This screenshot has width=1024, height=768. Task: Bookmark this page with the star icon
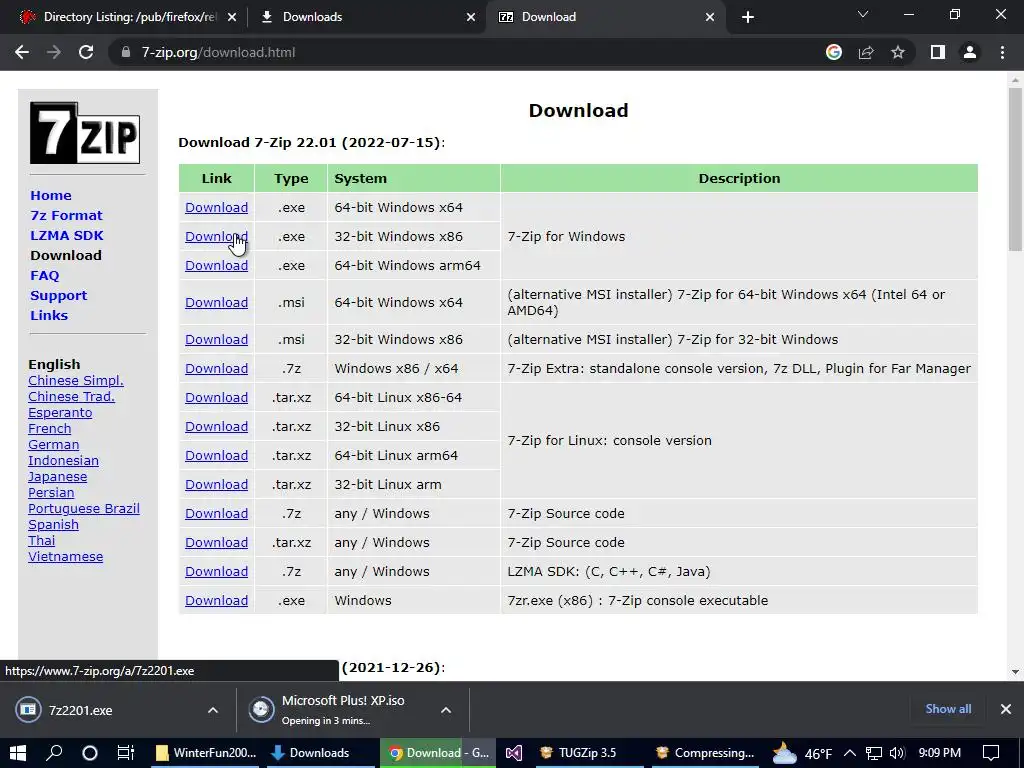pyautogui.click(x=898, y=52)
